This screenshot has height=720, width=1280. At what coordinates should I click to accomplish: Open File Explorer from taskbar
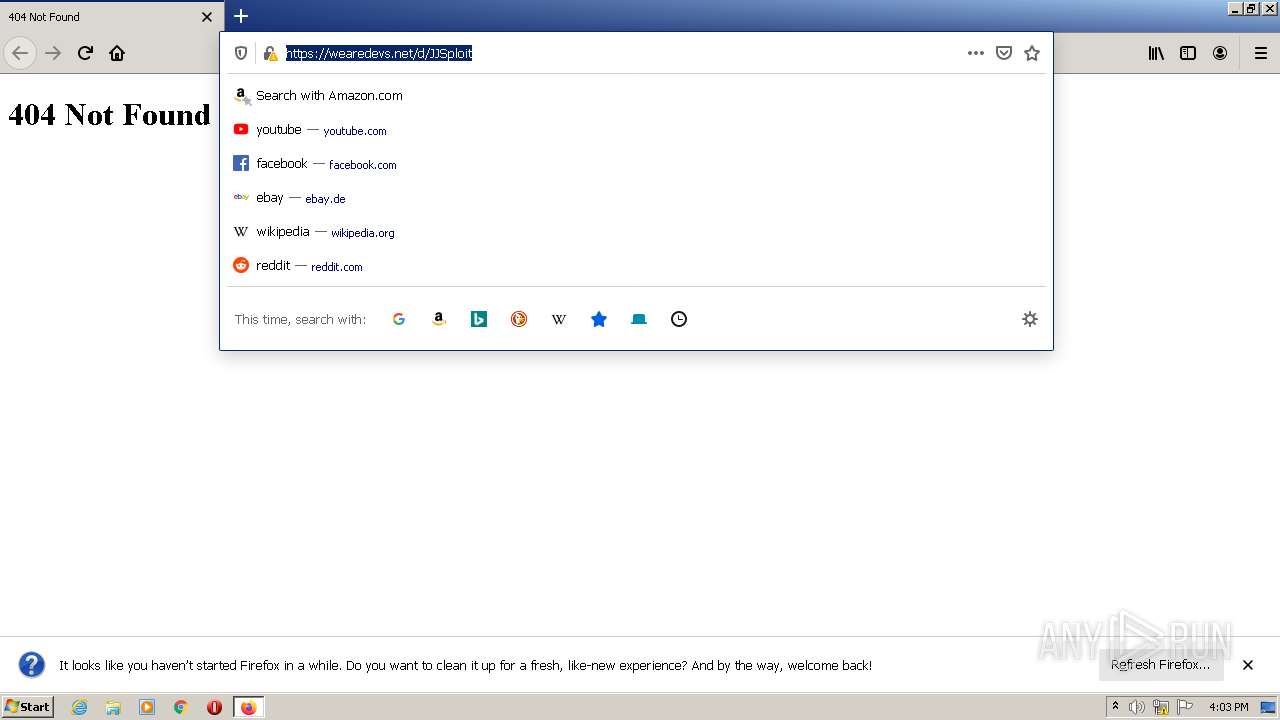coord(113,707)
